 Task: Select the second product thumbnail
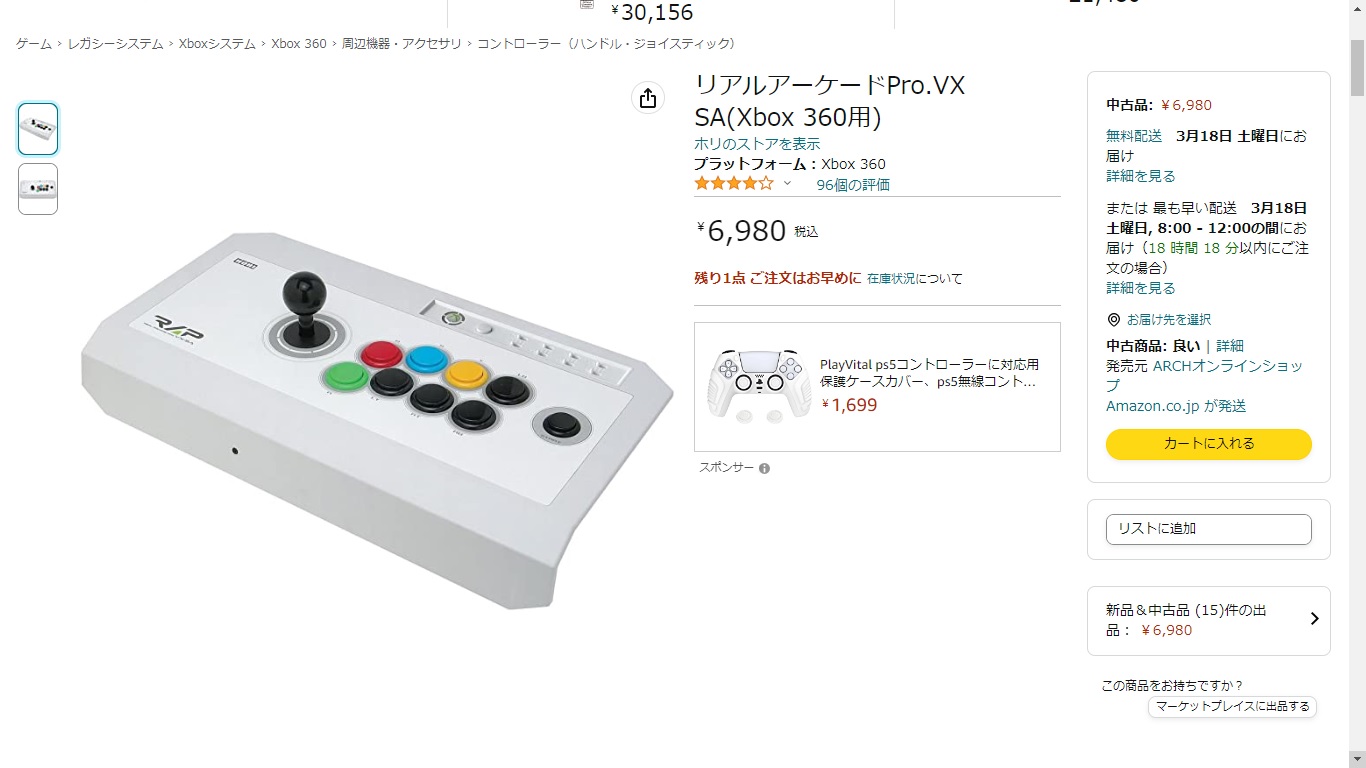coord(38,189)
